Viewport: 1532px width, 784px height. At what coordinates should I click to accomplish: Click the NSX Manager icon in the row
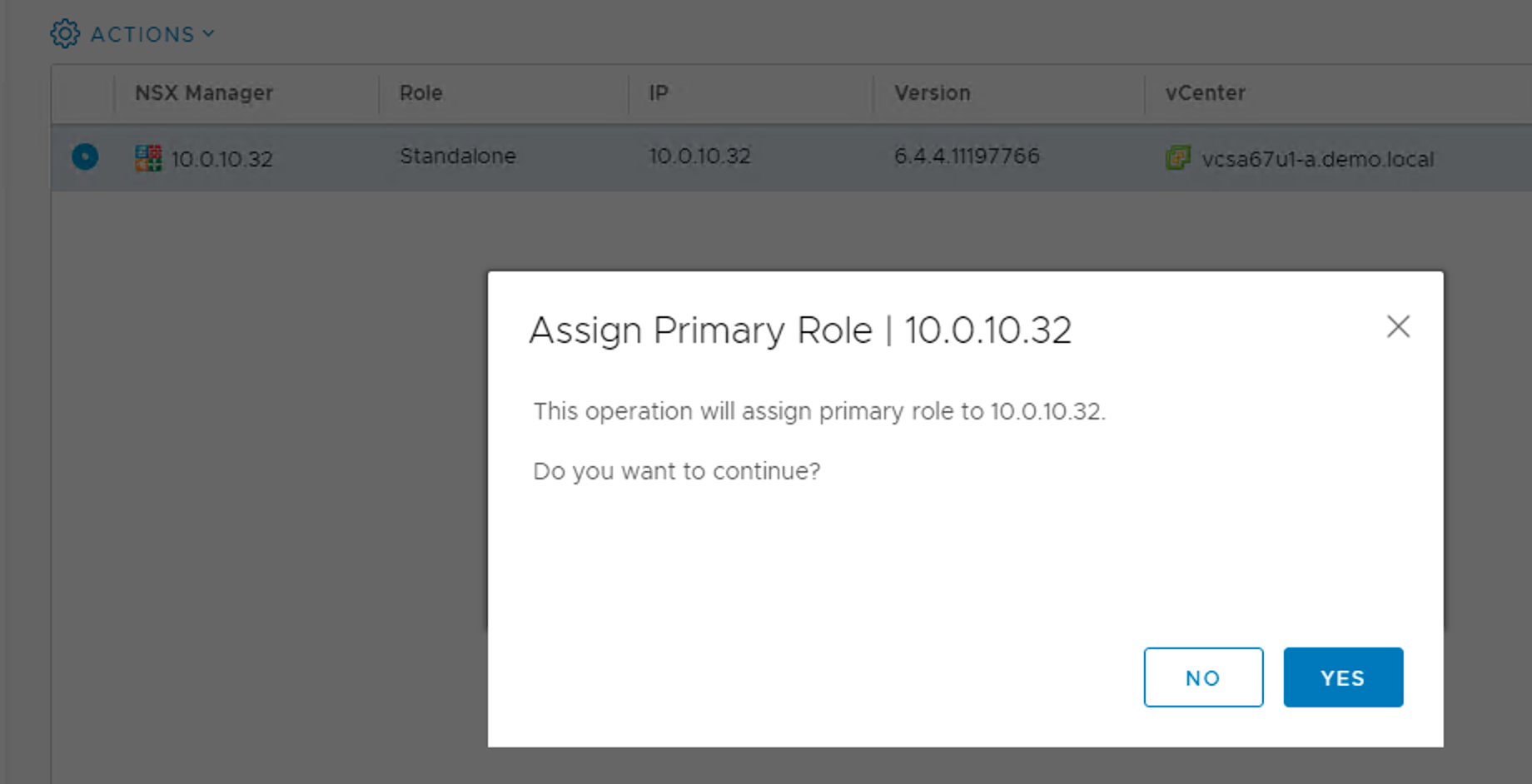[148, 158]
